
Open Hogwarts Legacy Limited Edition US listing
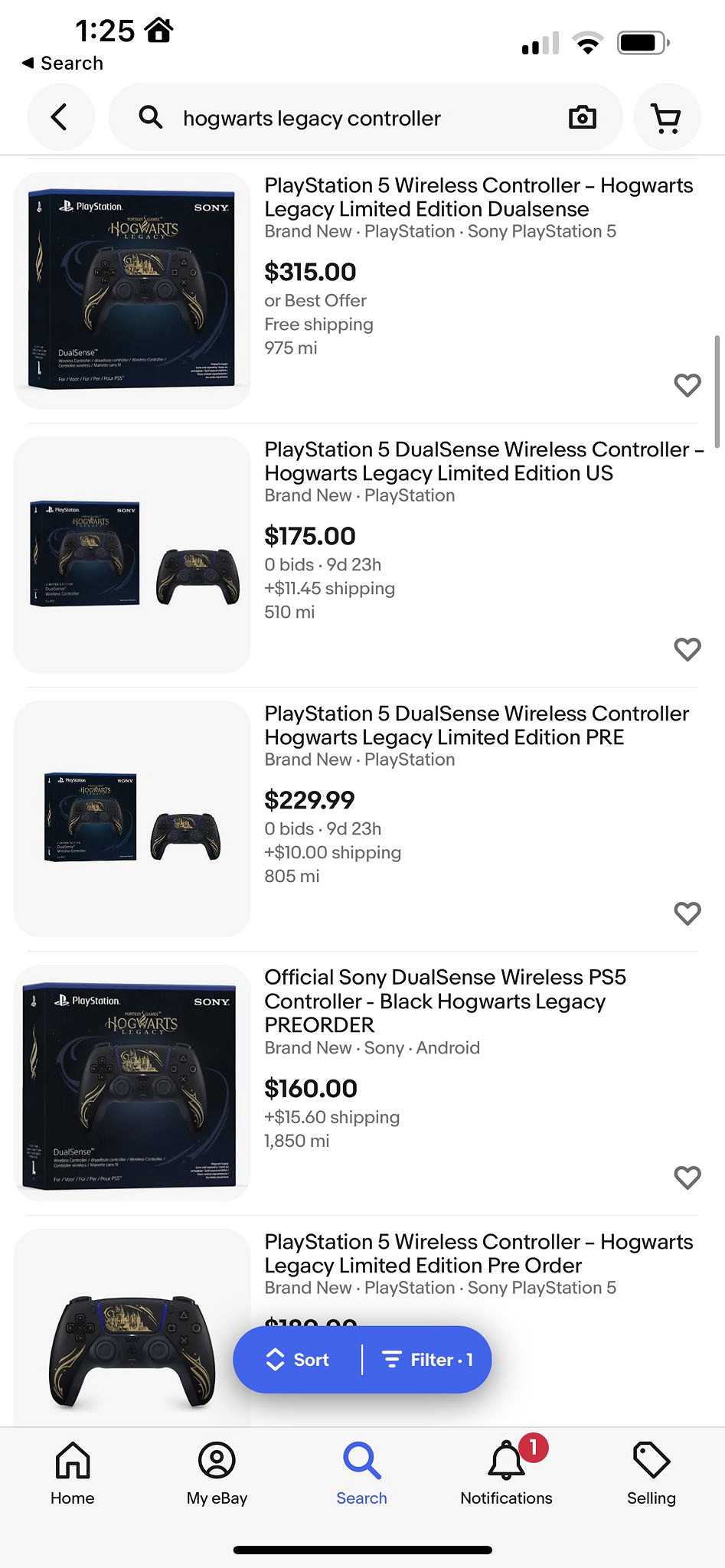[482, 461]
